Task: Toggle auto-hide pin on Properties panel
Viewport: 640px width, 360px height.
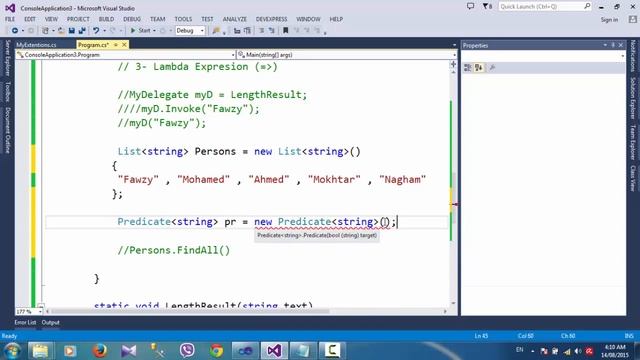Action: coord(613,45)
